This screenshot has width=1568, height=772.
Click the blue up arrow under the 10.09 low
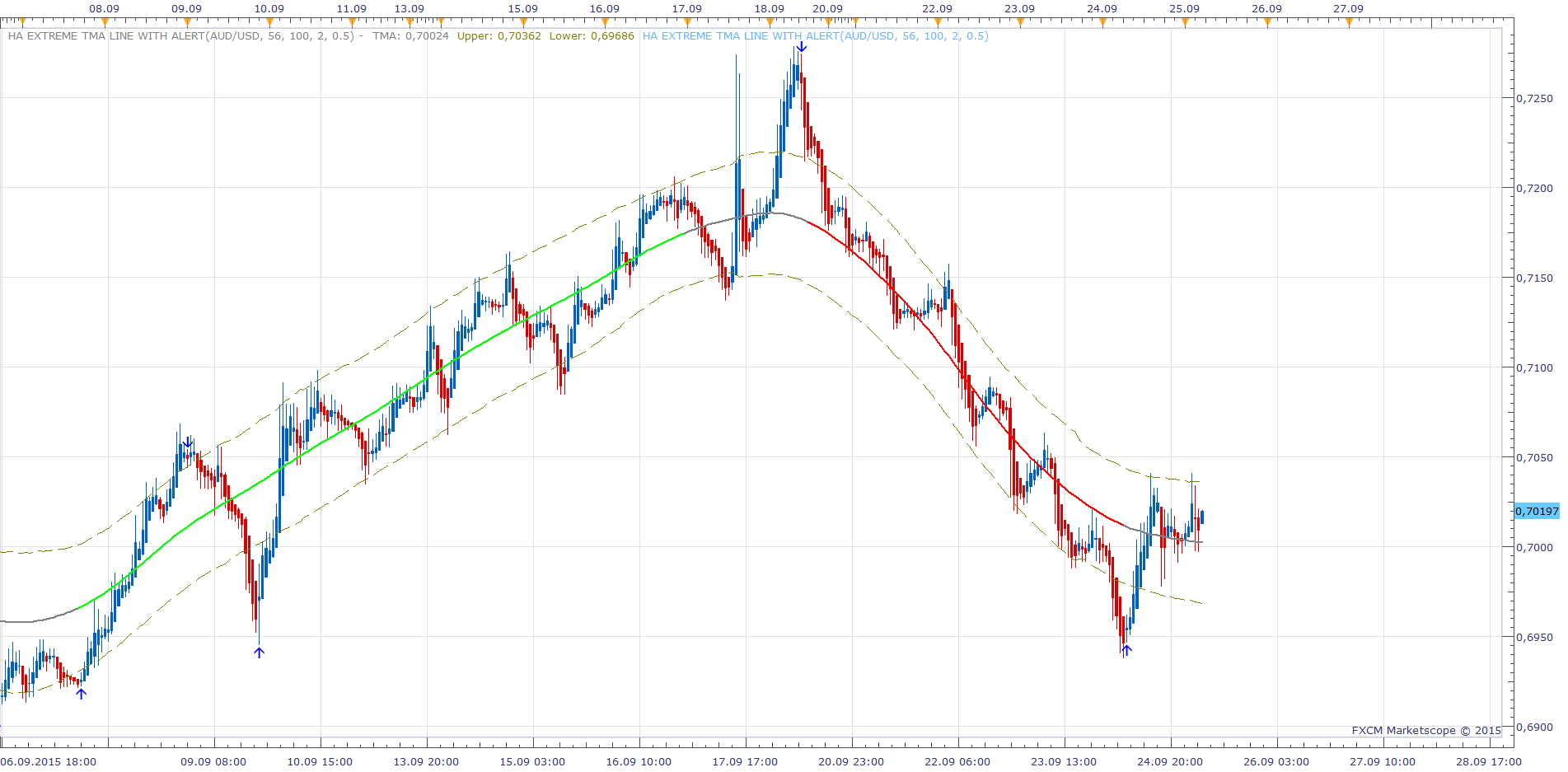click(x=260, y=653)
